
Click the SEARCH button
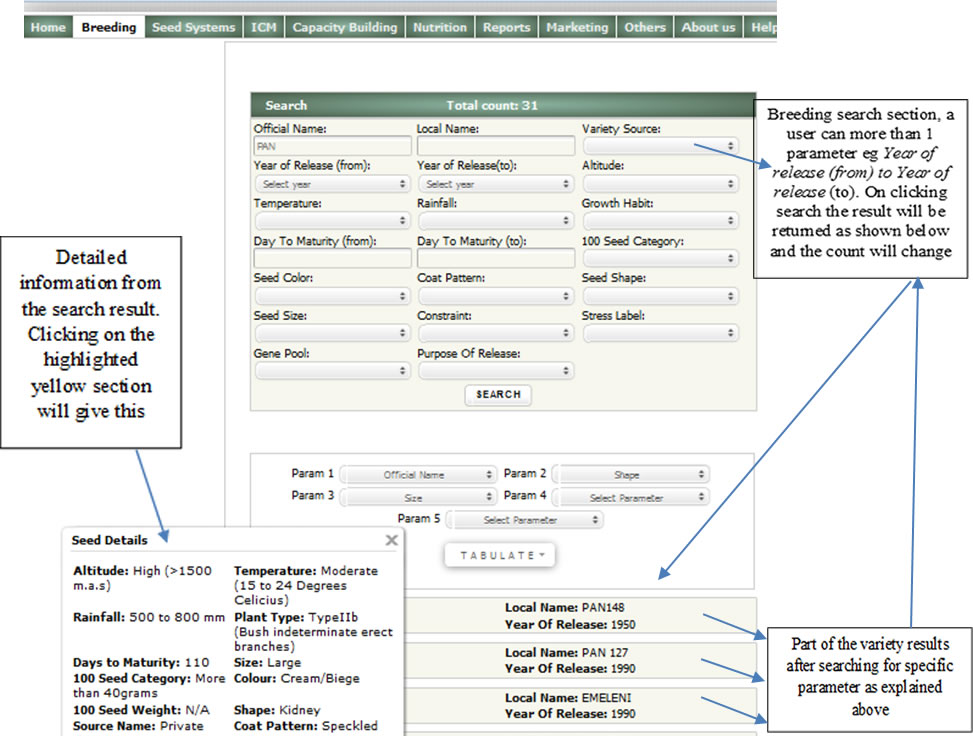498,395
